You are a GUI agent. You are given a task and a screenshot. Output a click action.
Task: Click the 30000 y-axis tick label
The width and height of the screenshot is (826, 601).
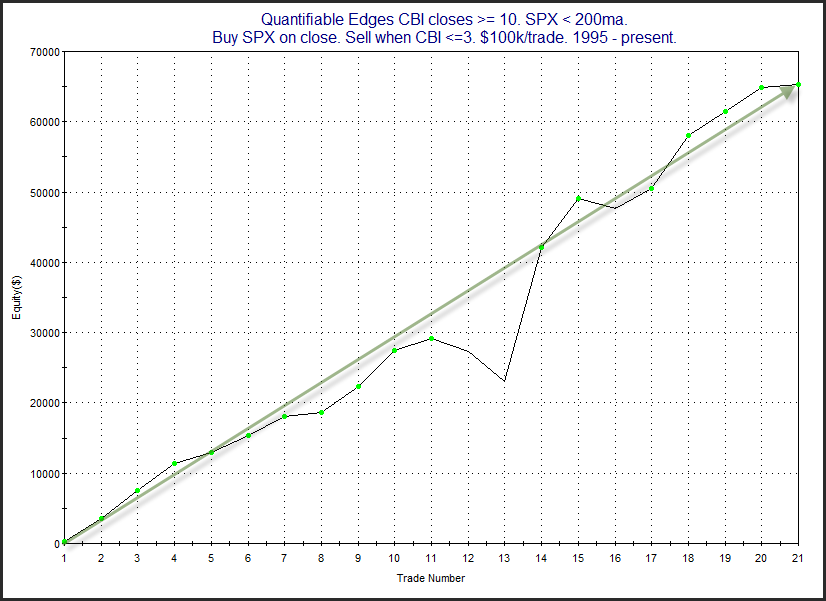[46, 333]
